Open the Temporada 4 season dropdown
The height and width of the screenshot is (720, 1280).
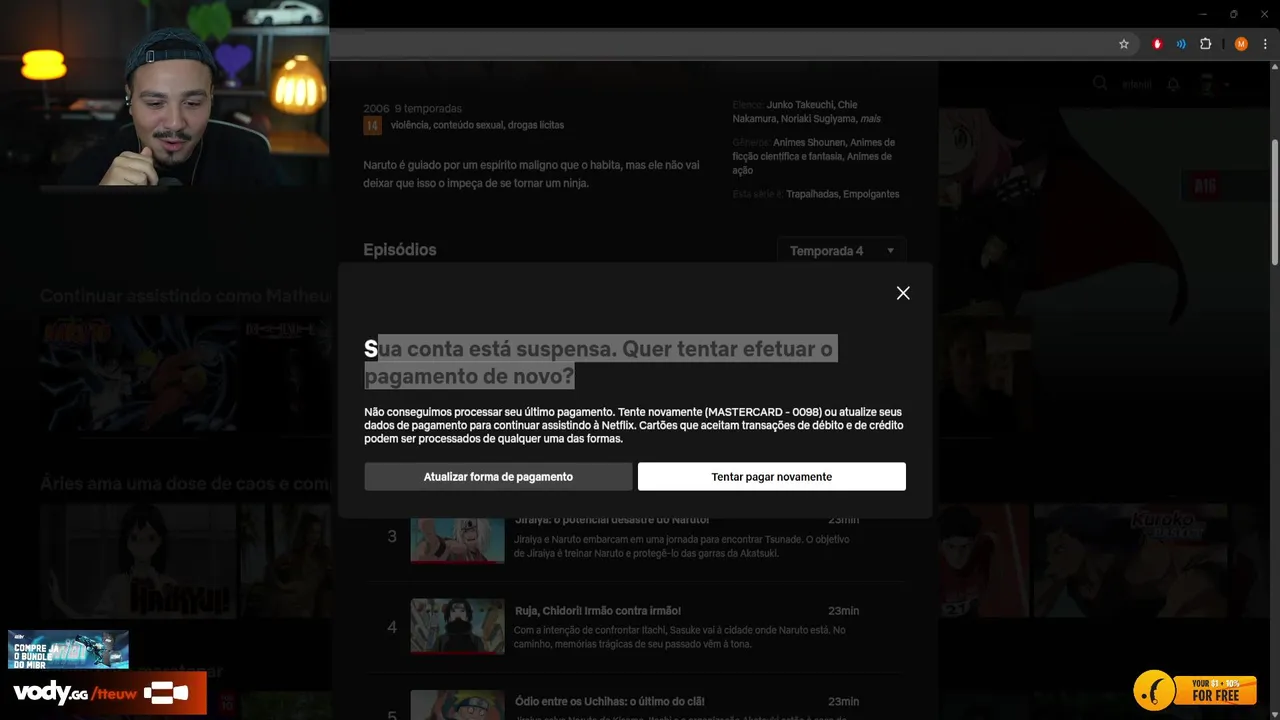click(842, 251)
